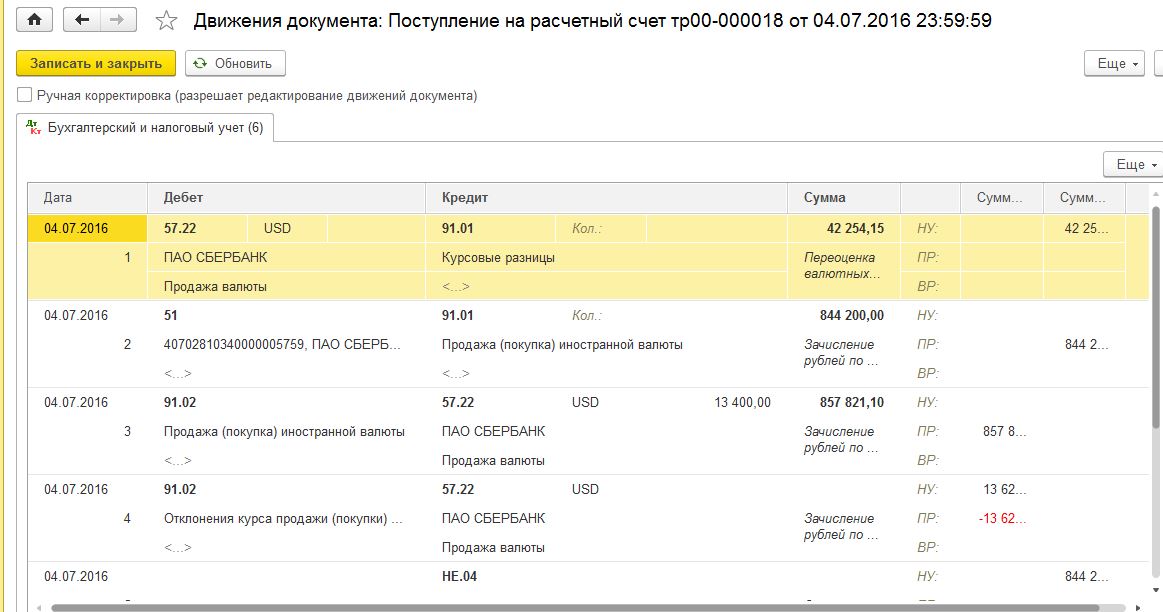The height and width of the screenshot is (612, 1163).
Task: Click the Home icon button
Action: [x=36, y=20]
